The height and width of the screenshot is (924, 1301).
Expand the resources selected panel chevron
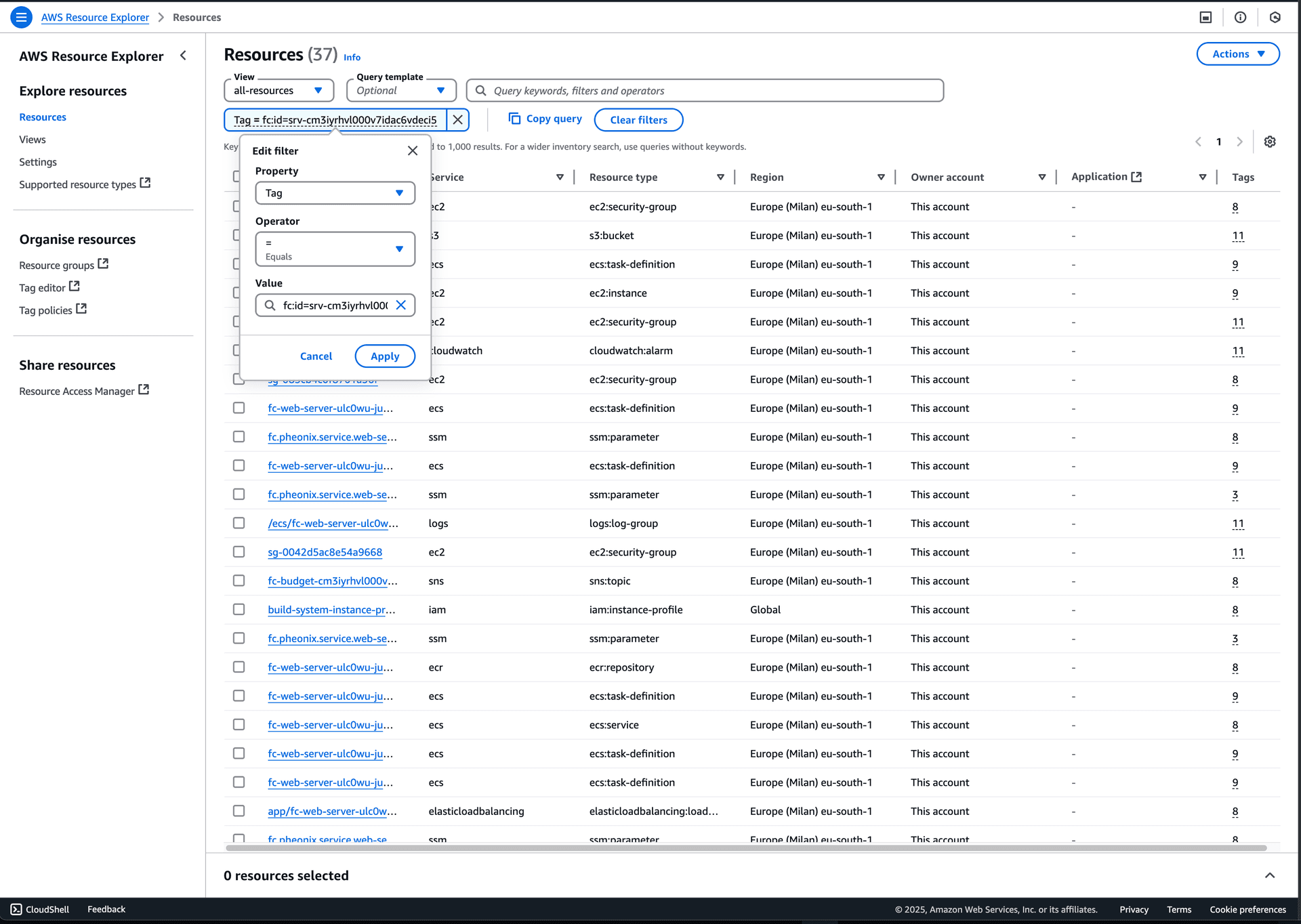click(1270, 875)
